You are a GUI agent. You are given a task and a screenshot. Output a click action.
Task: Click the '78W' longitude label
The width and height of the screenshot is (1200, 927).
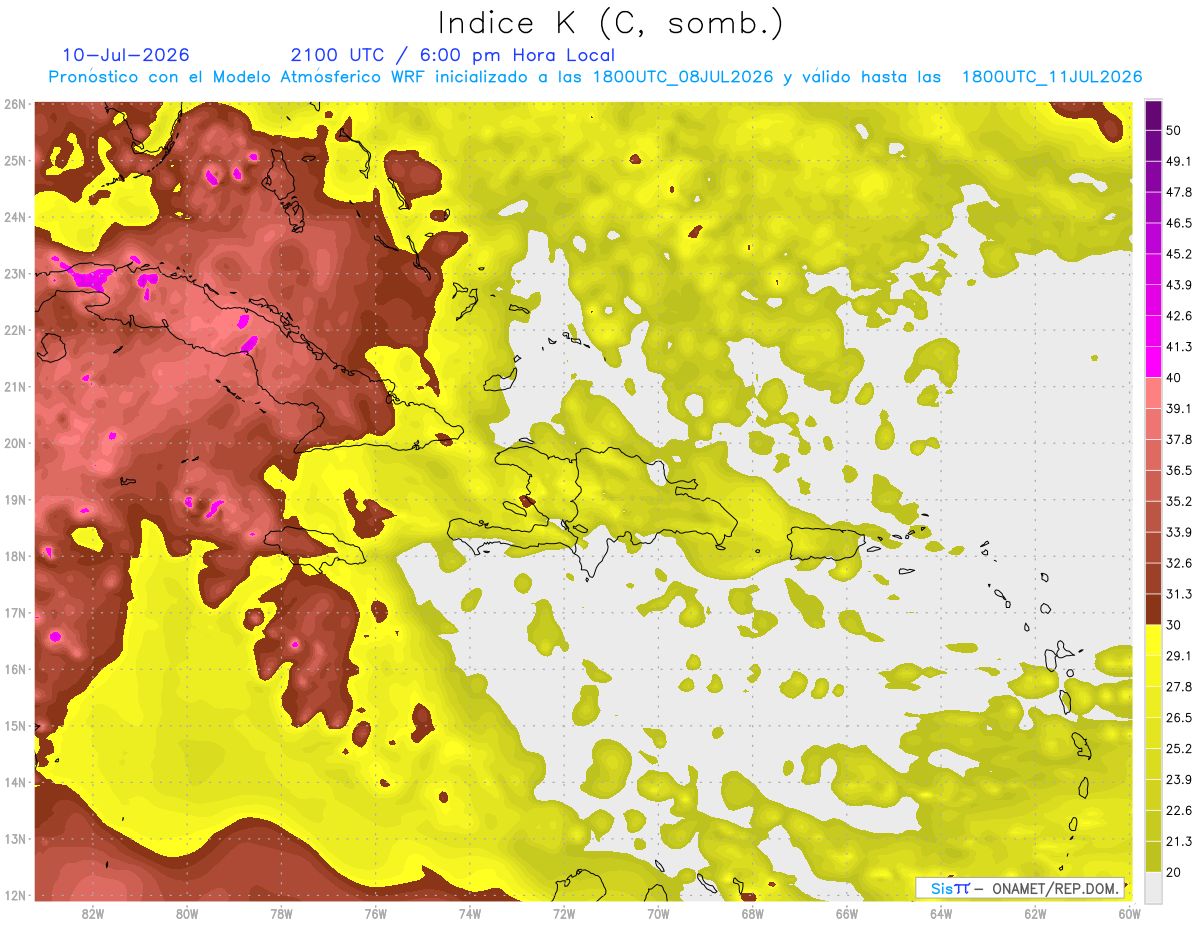pos(281,914)
